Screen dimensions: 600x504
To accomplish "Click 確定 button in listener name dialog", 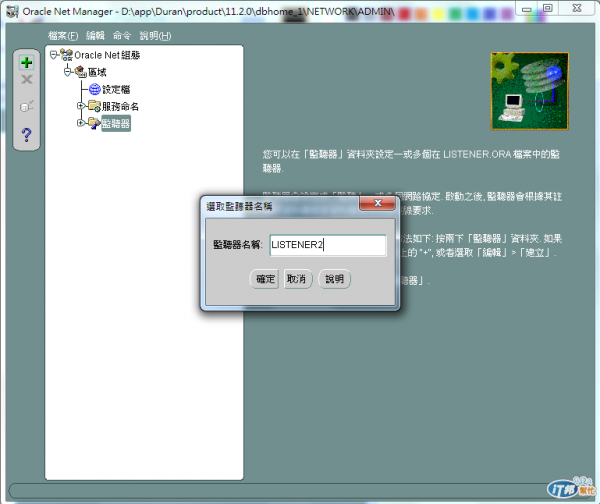I will click(265, 279).
